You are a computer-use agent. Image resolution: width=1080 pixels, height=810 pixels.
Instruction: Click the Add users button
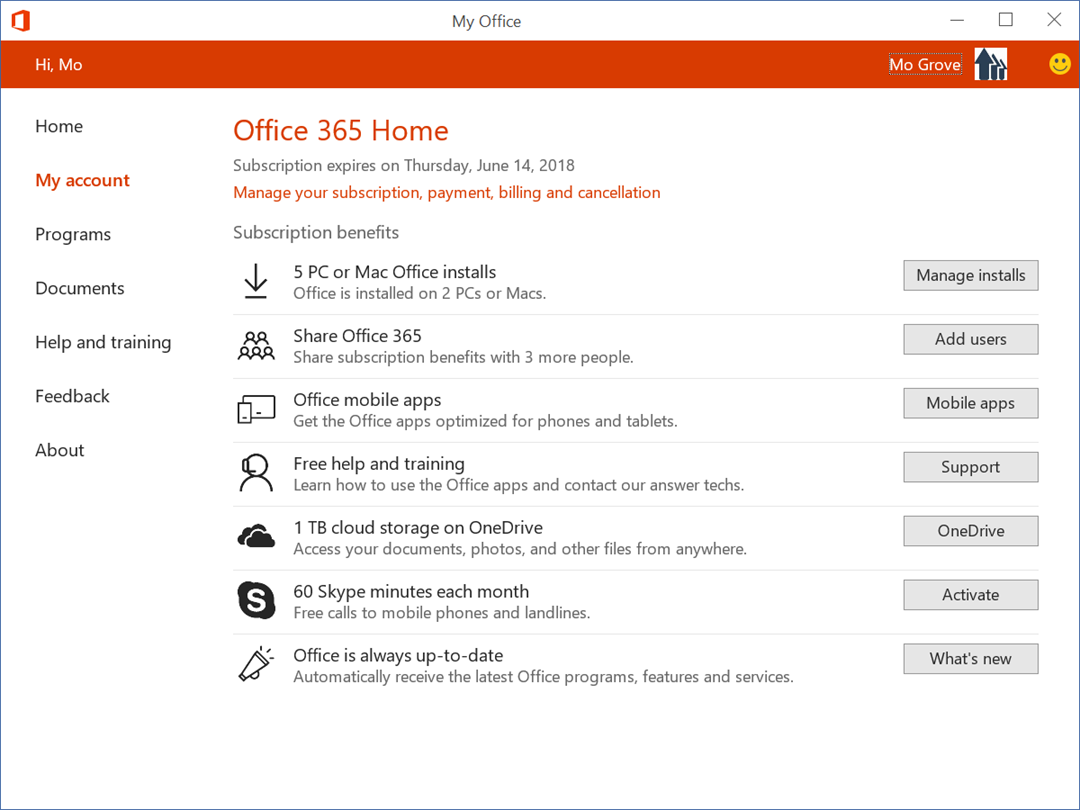coord(970,339)
